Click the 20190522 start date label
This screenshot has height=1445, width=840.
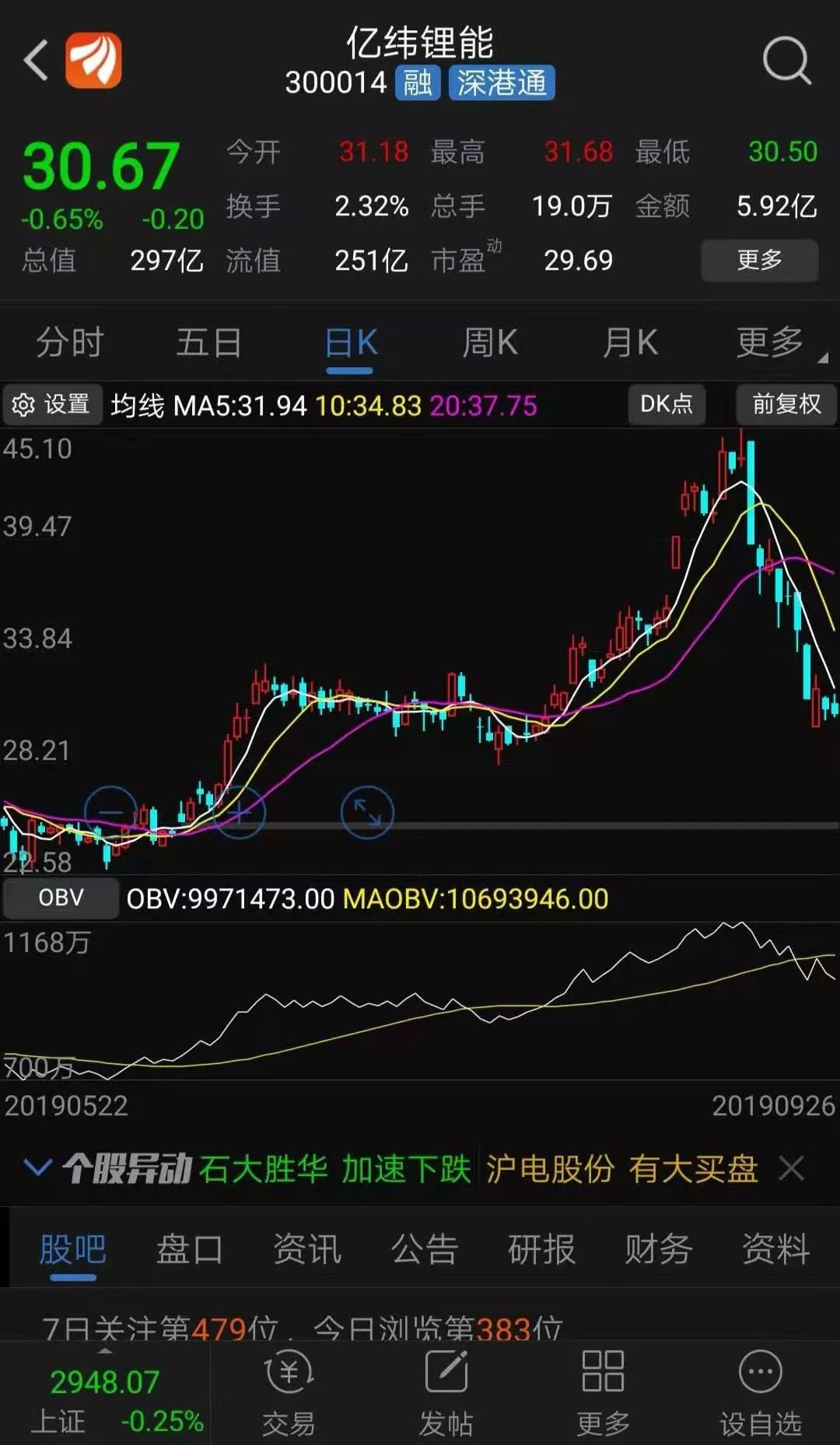pos(66,1106)
